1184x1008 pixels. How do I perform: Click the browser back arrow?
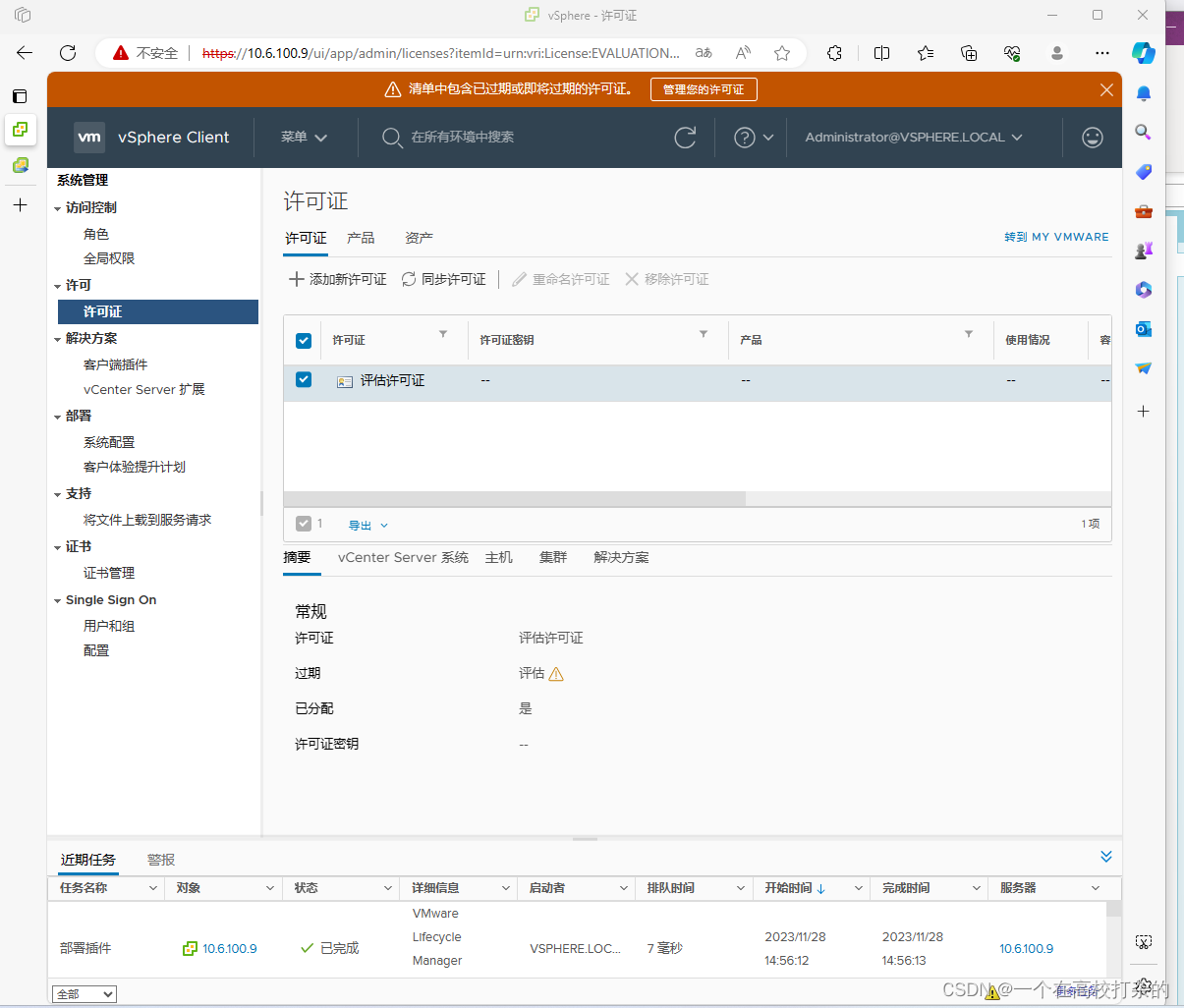tap(25, 53)
